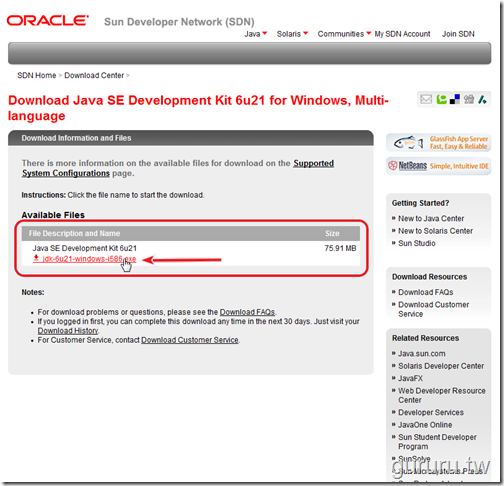Go to Download Center breadcrumb
504x486 pixels.
[x=94, y=75]
